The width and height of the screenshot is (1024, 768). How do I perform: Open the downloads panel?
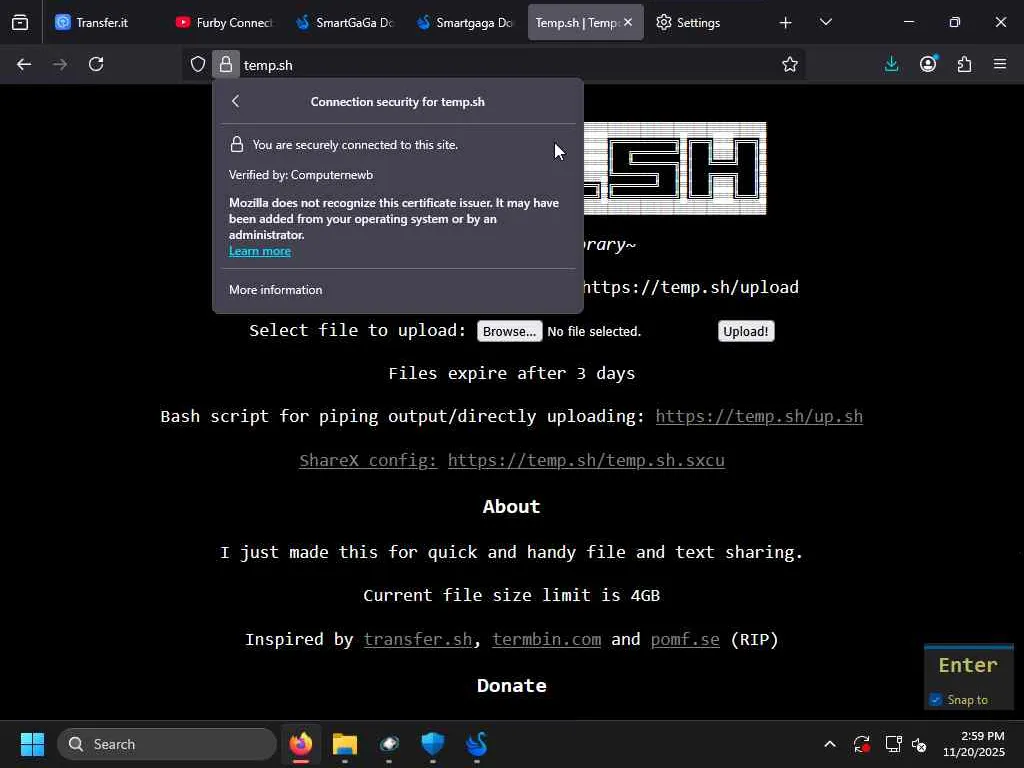[891, 64]
